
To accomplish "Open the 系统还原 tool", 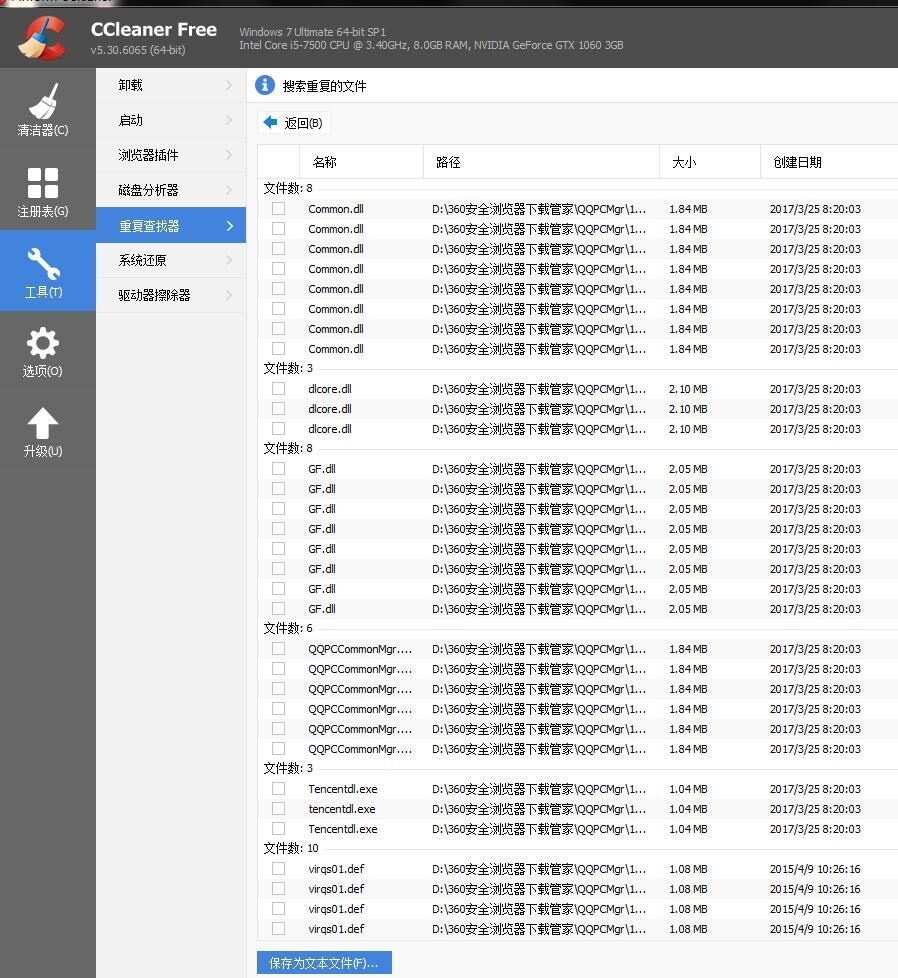I will pos(171,260).
